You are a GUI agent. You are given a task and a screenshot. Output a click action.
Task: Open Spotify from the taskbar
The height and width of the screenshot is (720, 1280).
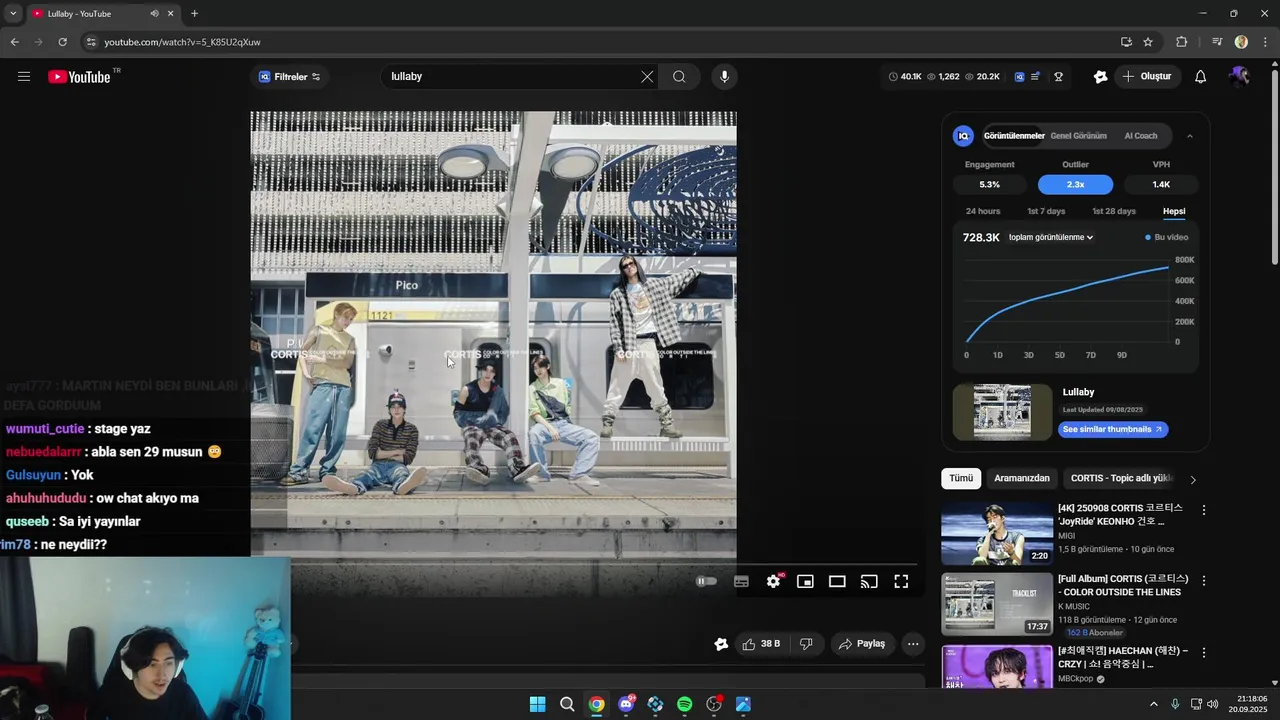point(684,704)
